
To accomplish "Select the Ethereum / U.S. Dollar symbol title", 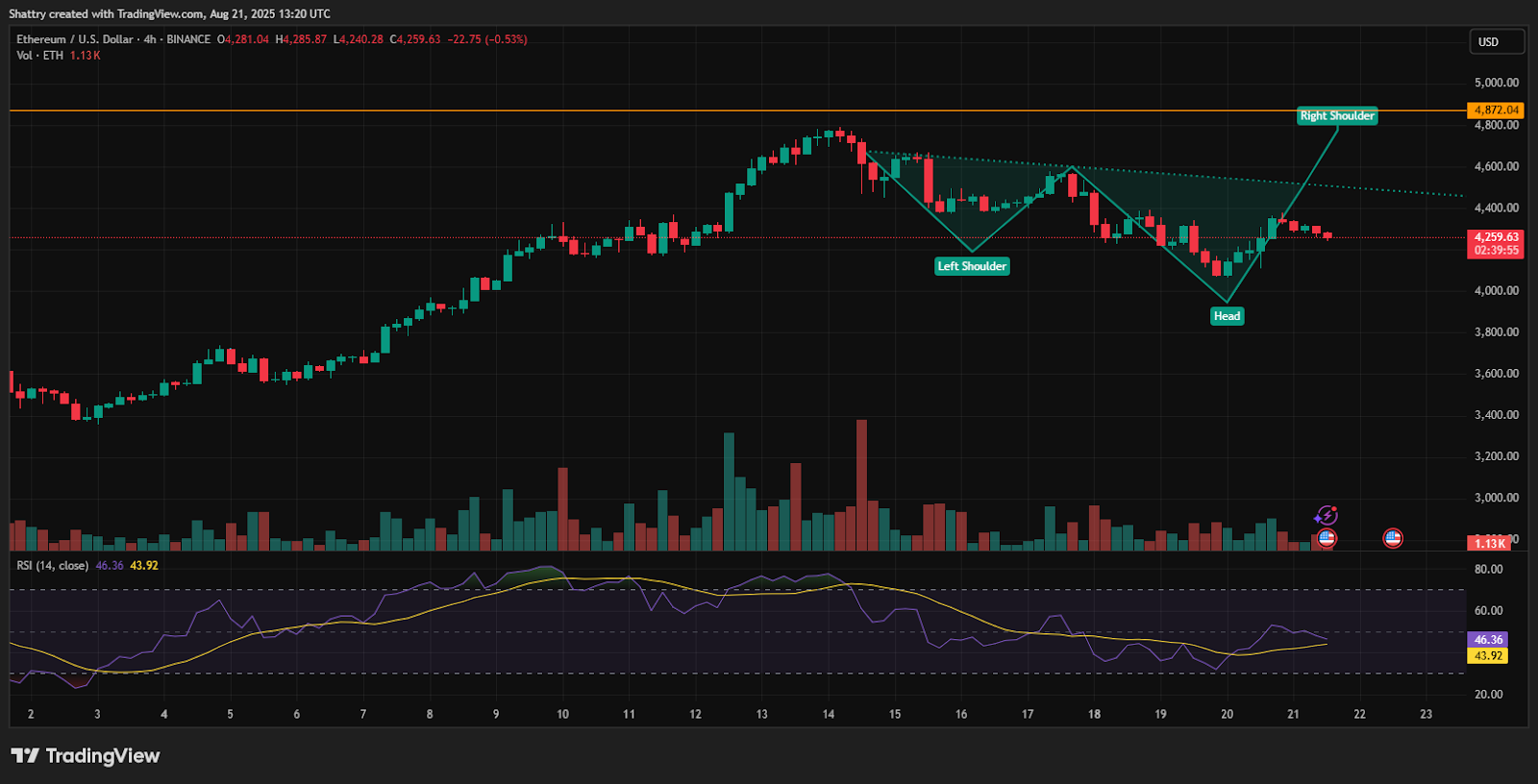I will (75, 39).
